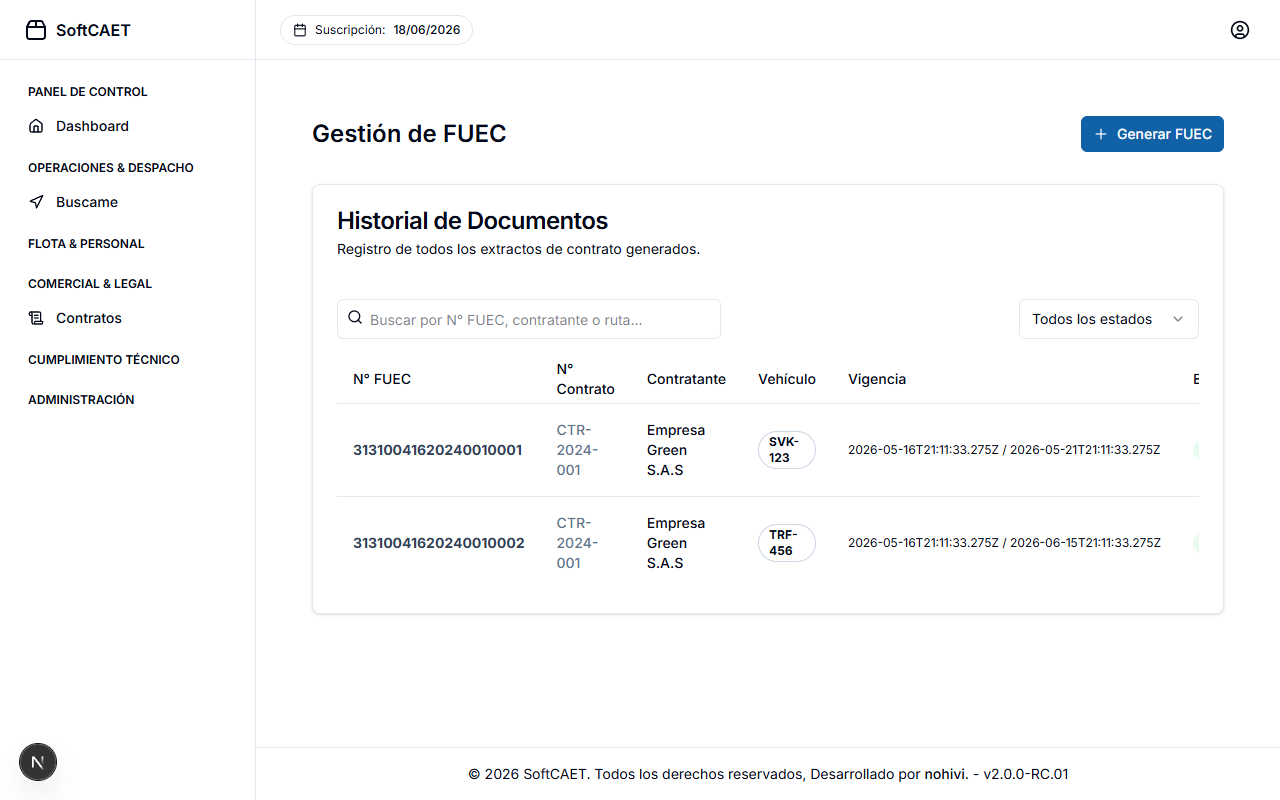
Task: Click the Vigencia column header
Action: [877, 379]
